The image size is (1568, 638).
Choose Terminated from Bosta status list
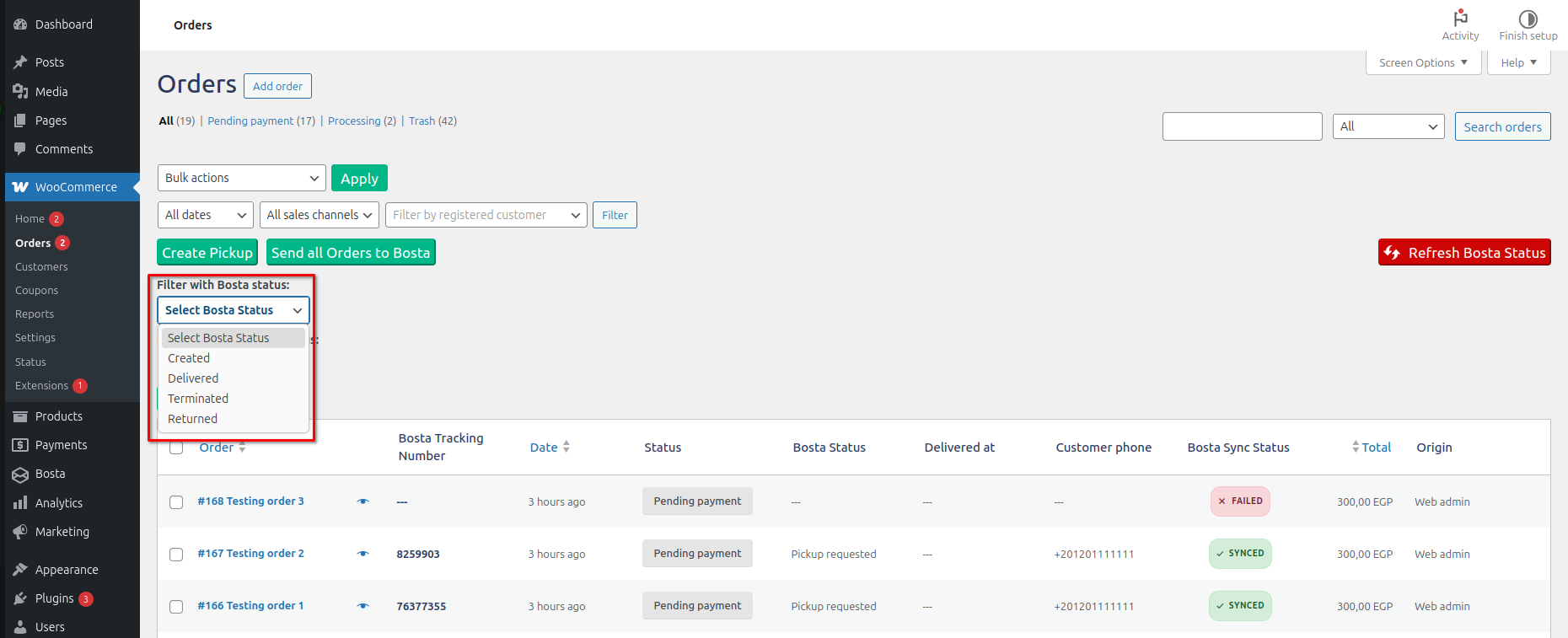pyautogui.click(x=234, y=399)
